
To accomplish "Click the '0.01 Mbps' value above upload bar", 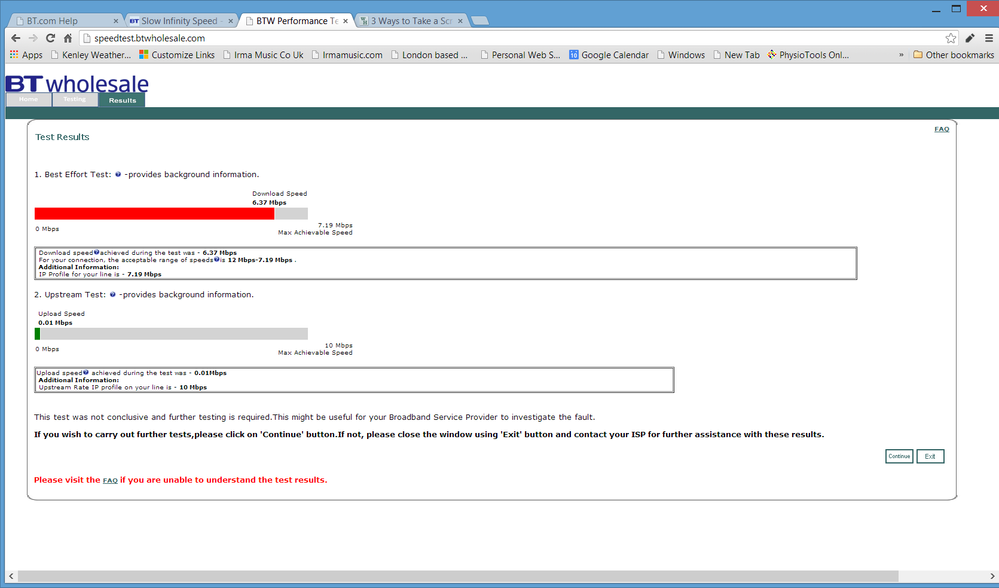I will click(x=55, y=323).
